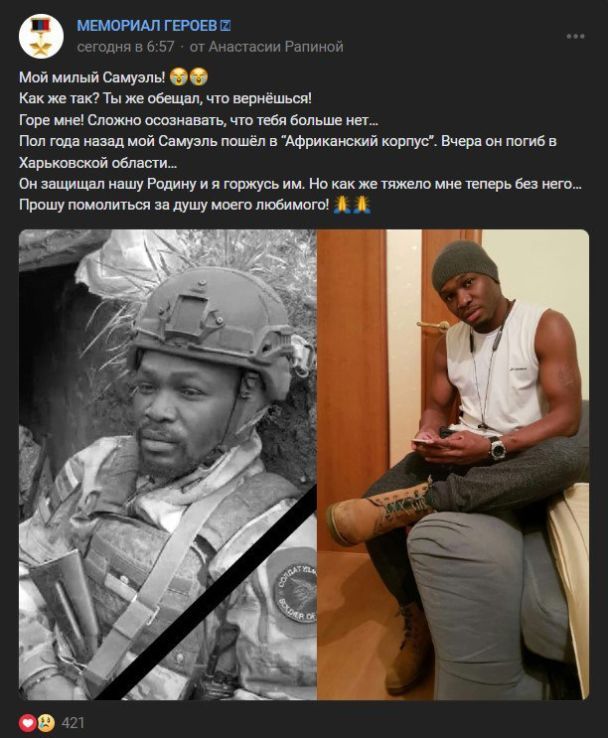Click the line starting Прошу помолиться
The height and width of the screenshot is (738, 608).
point(174,205)
